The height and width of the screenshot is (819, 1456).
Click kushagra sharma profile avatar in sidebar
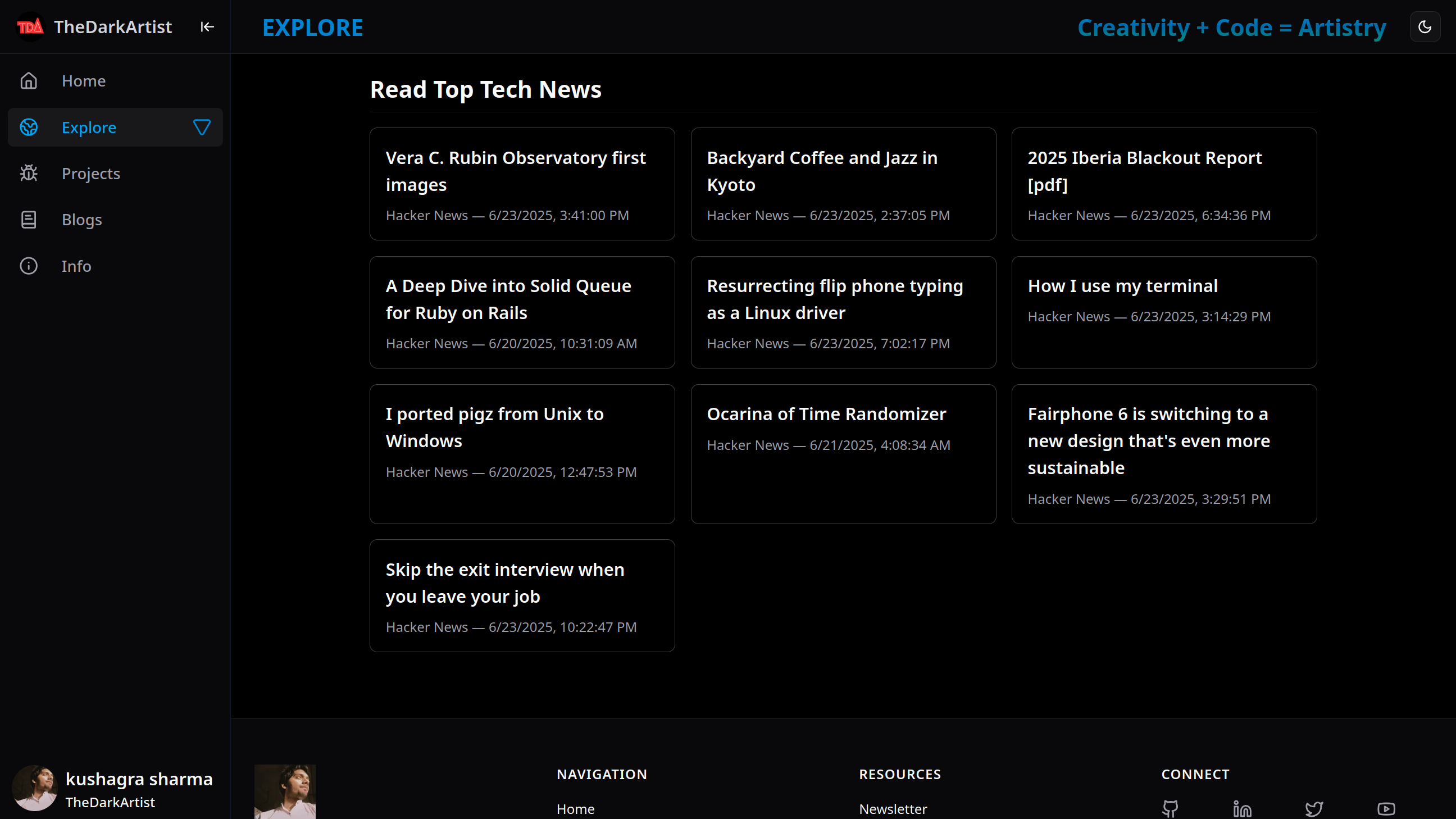coord(35,789)
